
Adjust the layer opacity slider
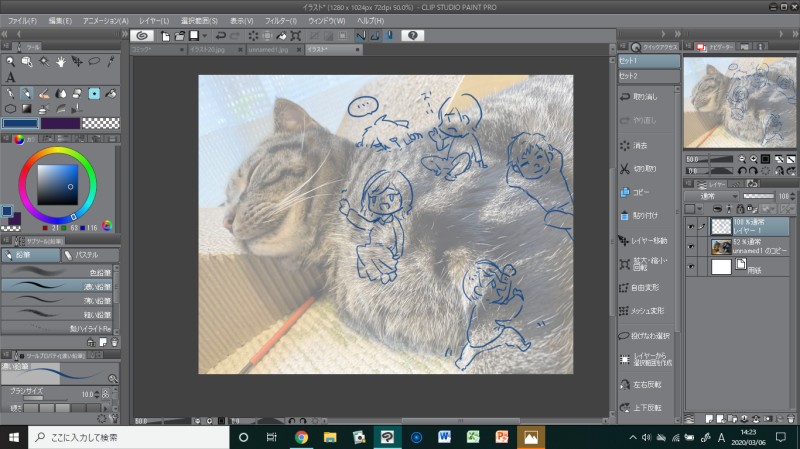click(x=758, y=196)
